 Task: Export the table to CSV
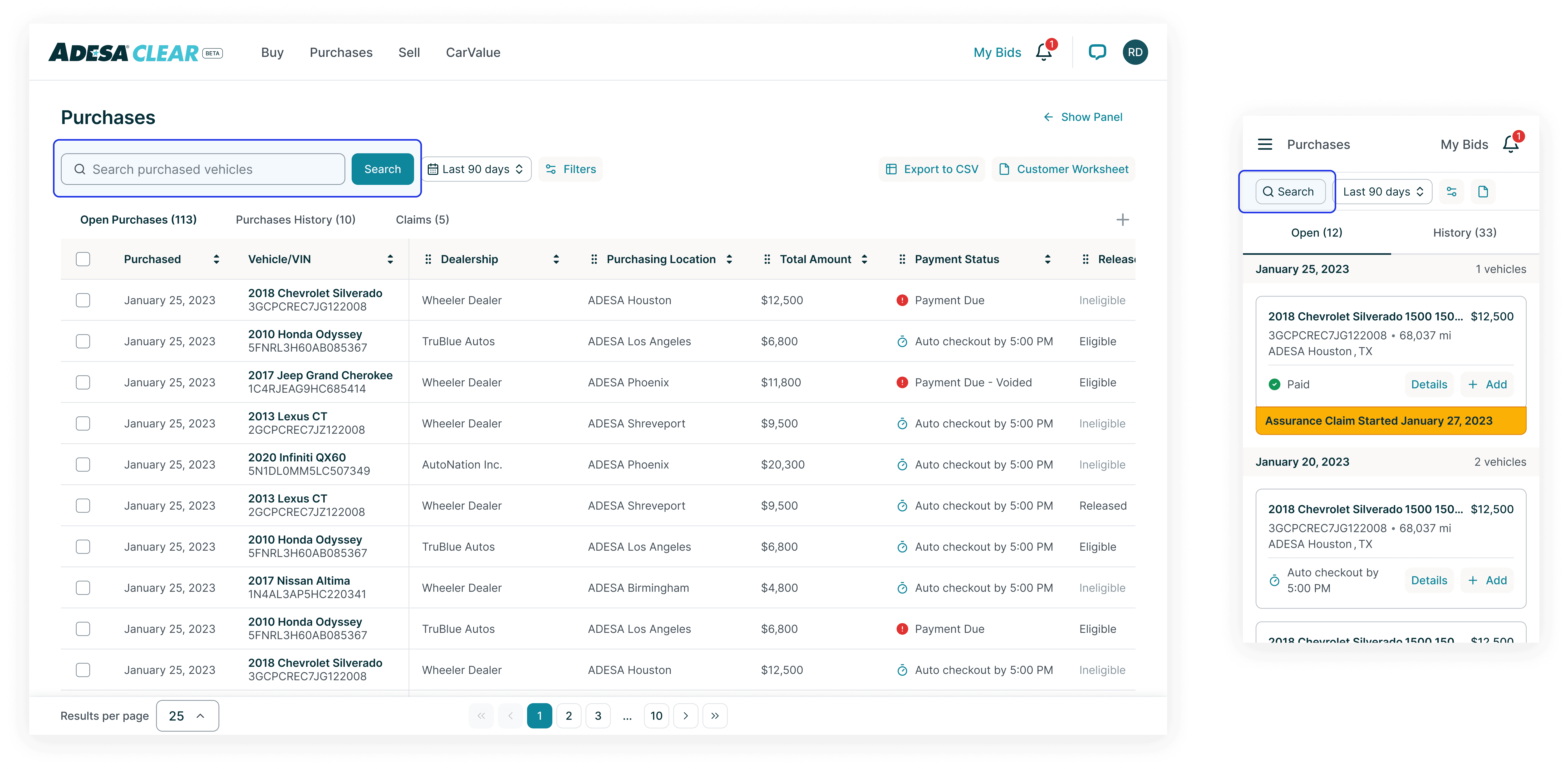tap(932, 169)
